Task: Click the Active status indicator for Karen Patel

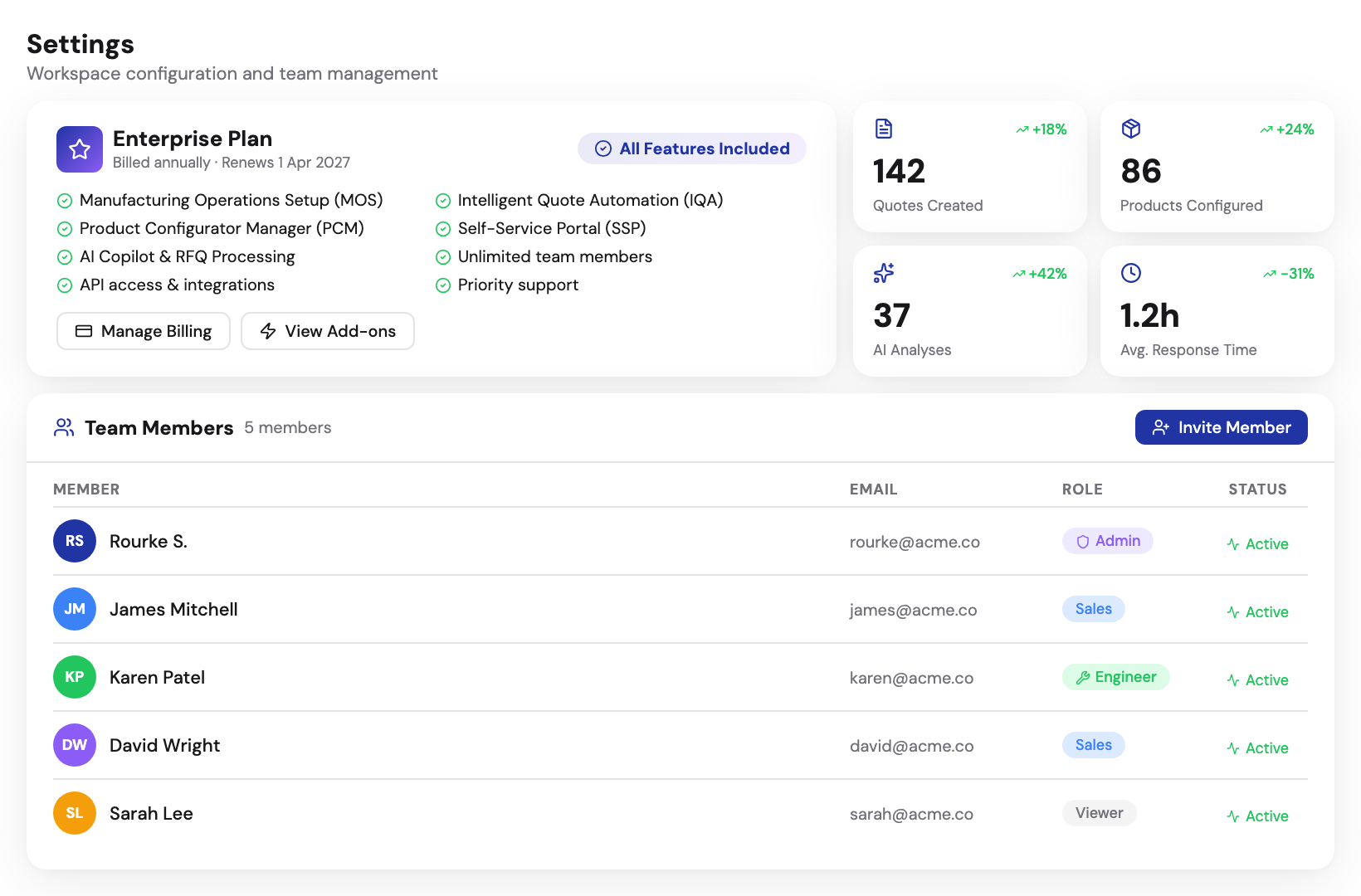Action: 1258,679
